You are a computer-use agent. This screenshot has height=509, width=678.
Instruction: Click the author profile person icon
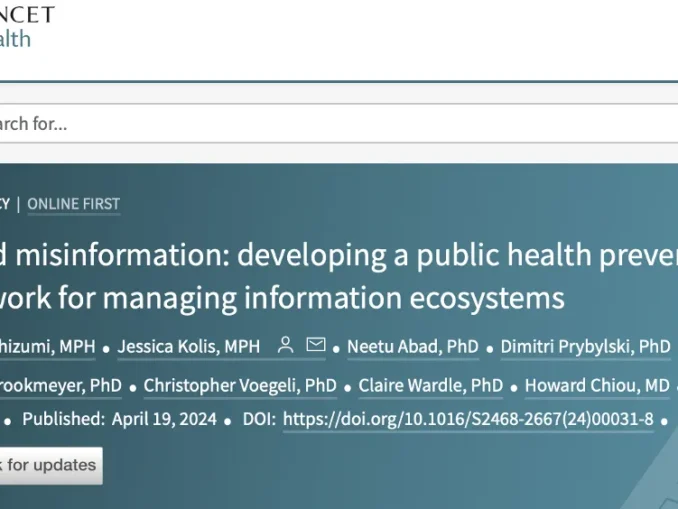[x=285, y=346]
